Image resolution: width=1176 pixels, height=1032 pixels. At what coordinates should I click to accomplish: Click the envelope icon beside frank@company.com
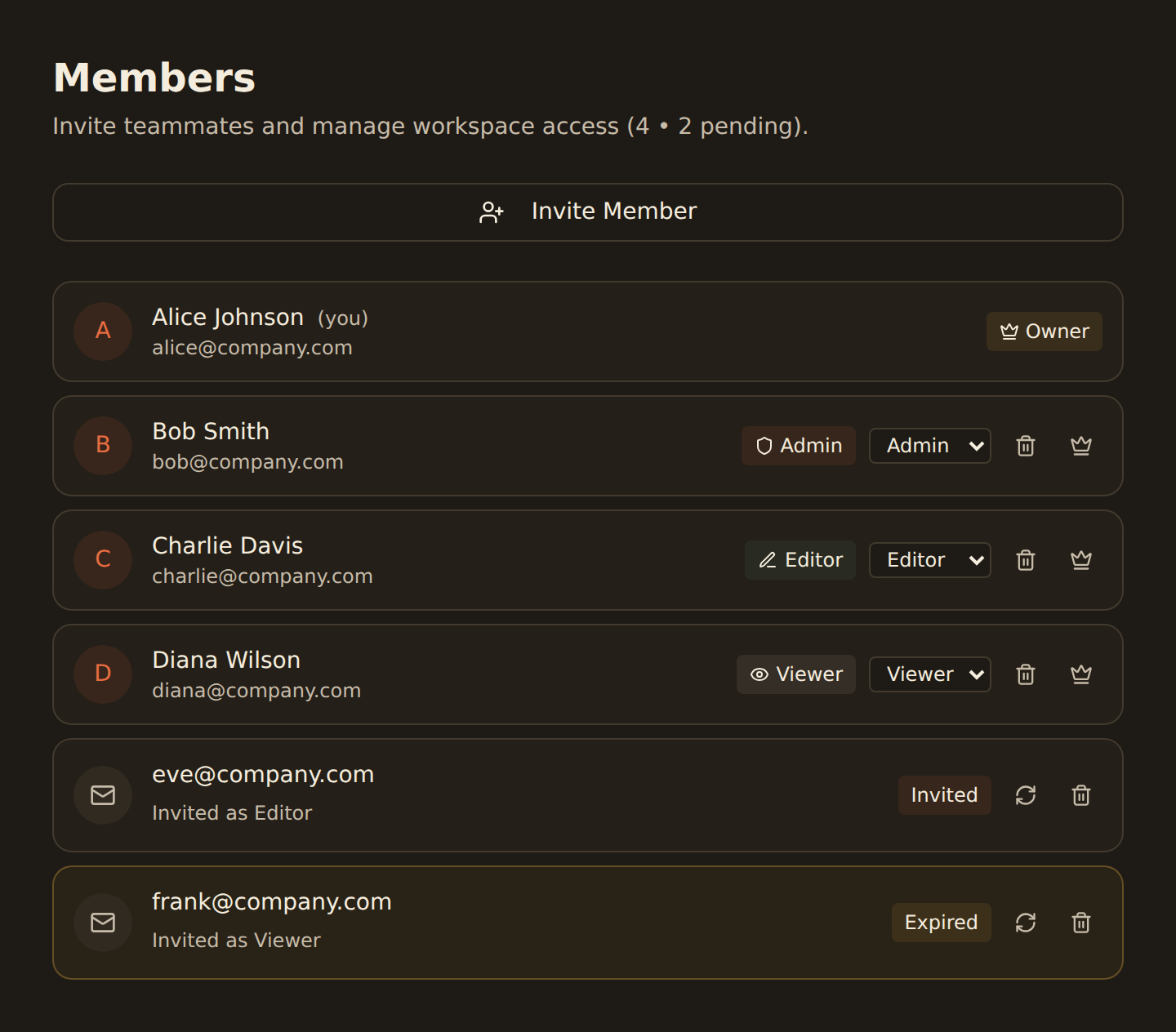pos(103,923)
